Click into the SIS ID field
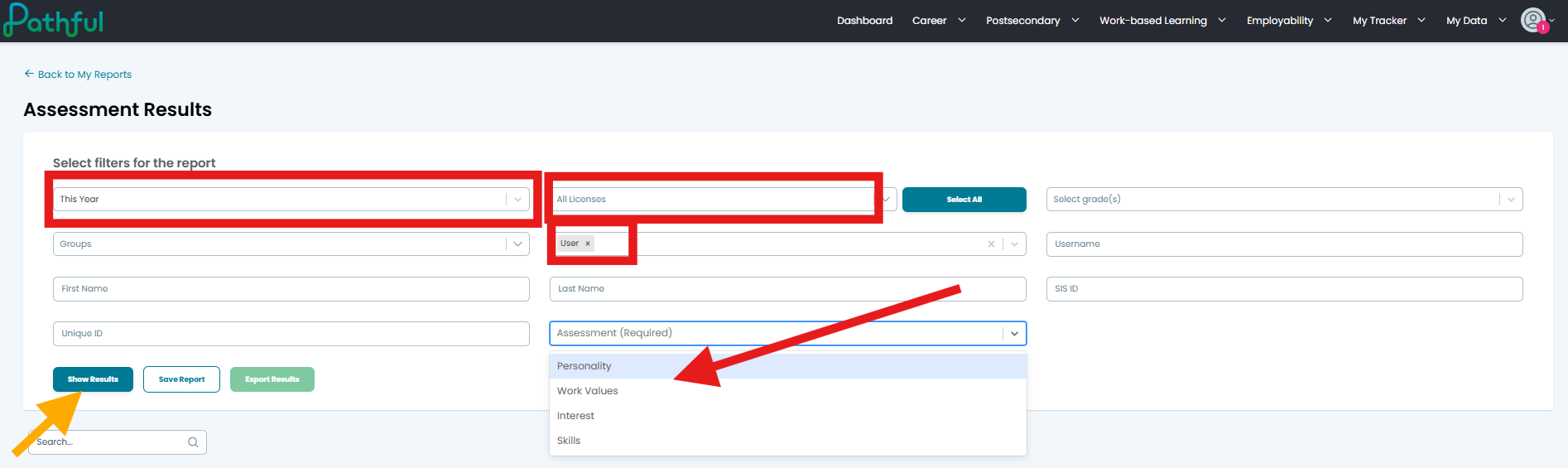Screen dimensions: 1568x468 1284,289
